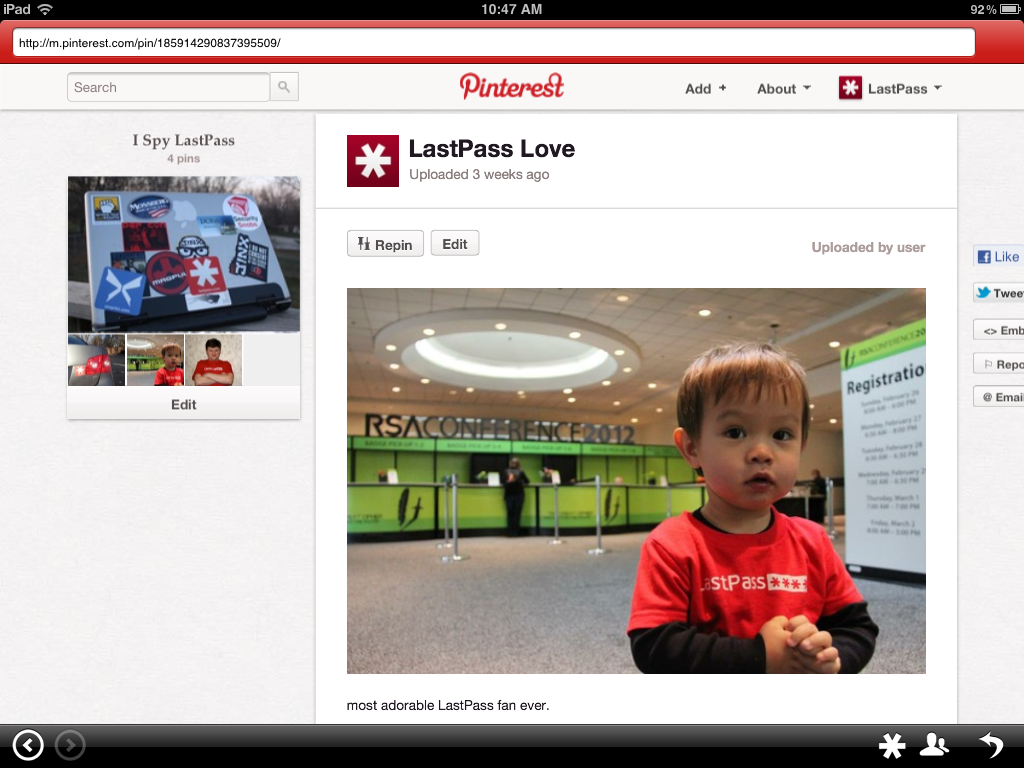The image size is (1024, 768).
Task: Click the caption 'most adorable LastPass fan ever.'
Action: click(x=448, y=705)
